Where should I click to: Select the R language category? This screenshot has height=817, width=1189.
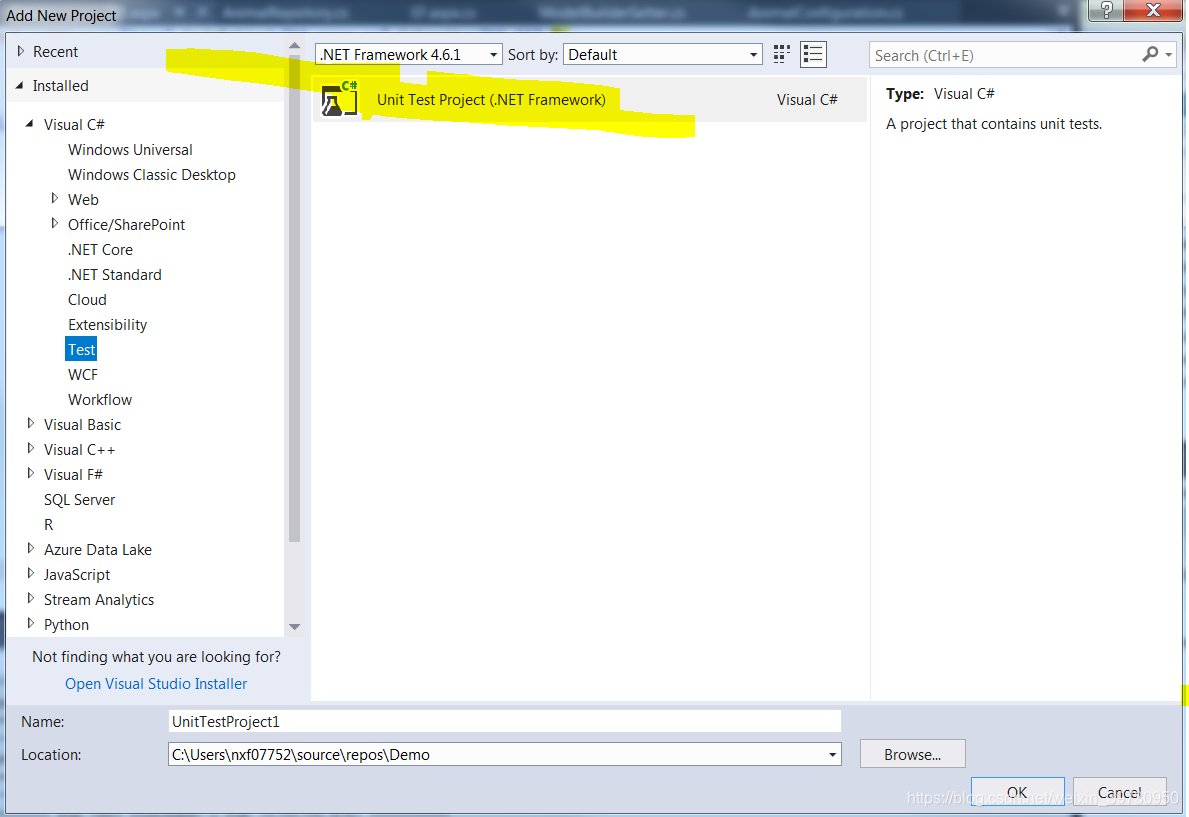coord(49,525)
